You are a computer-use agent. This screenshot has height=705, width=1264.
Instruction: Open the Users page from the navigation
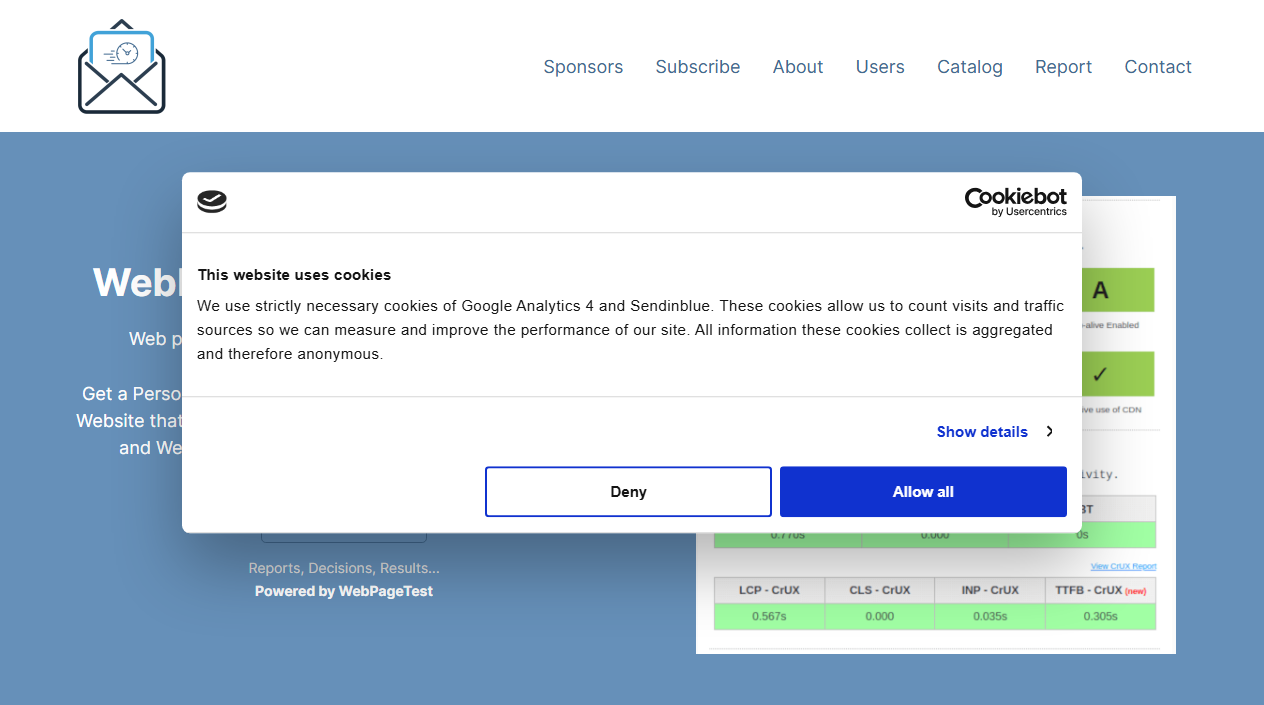pos(879,67)
